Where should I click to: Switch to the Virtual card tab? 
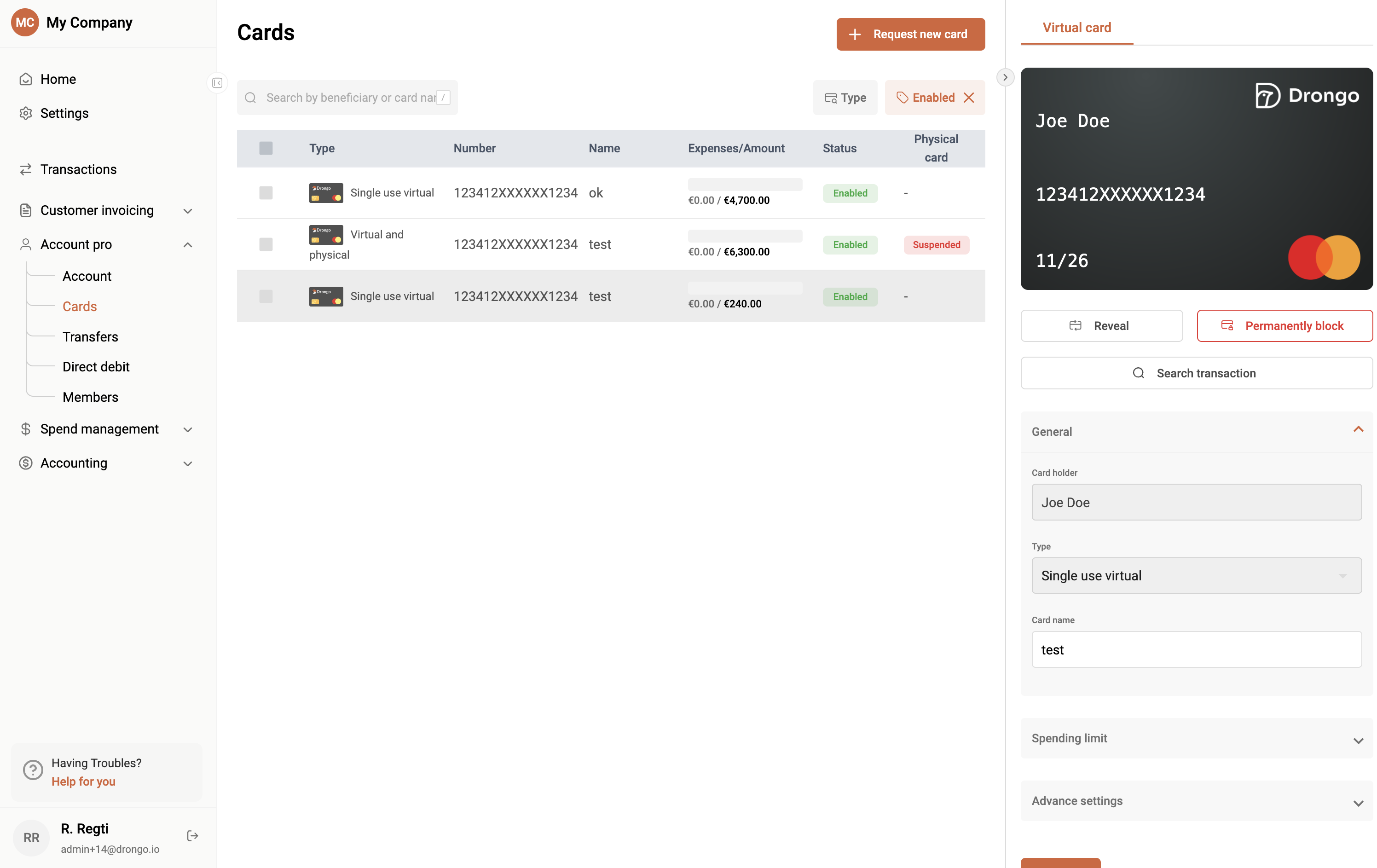(1076, 28)
